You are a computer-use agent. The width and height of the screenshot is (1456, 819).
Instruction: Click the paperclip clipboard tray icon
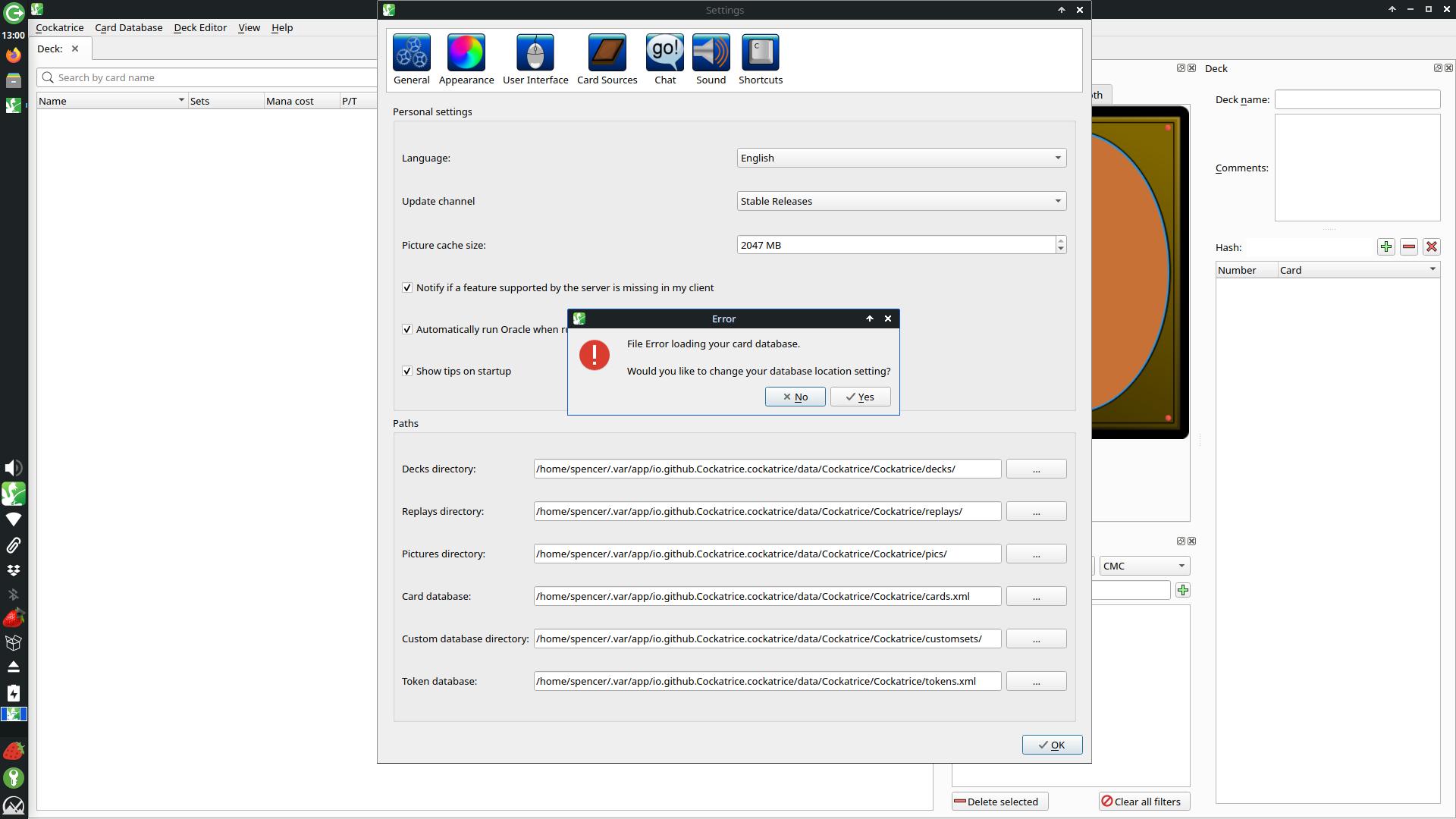point(14,545)
